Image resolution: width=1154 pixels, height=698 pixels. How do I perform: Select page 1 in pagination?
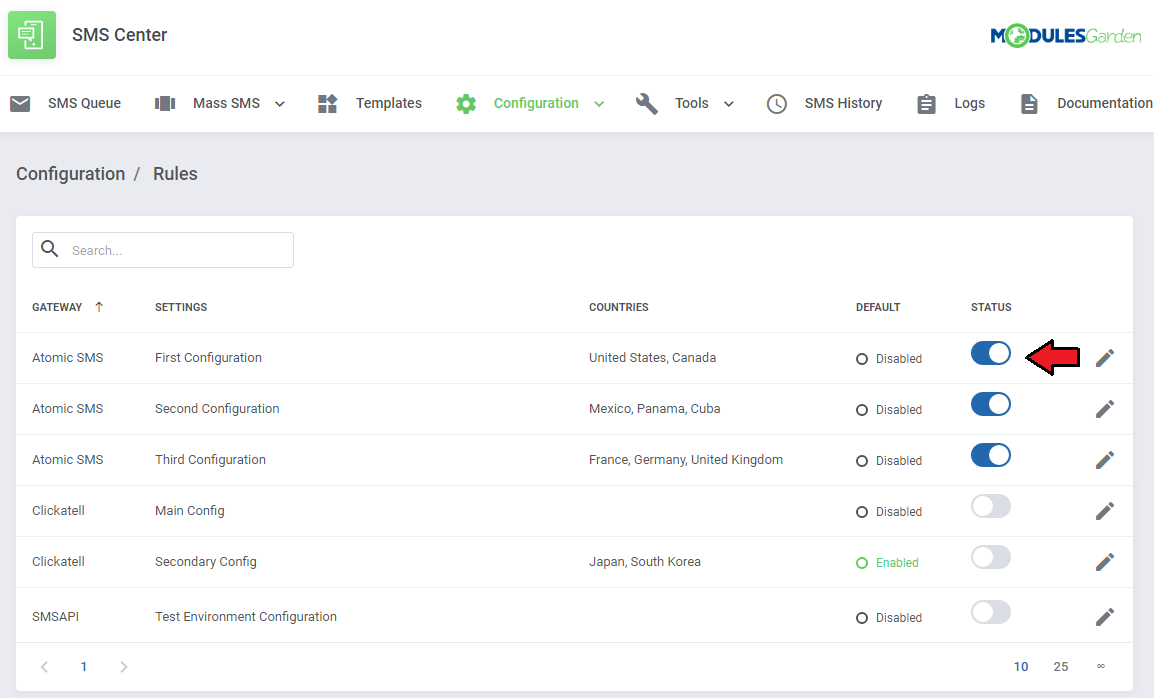(x=84, y=666)
